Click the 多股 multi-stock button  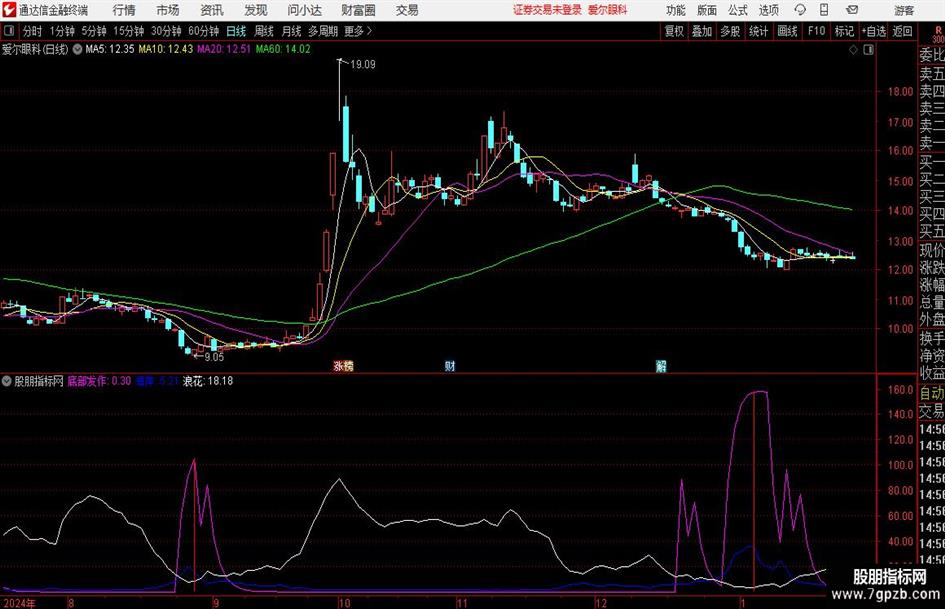point(730,31)
